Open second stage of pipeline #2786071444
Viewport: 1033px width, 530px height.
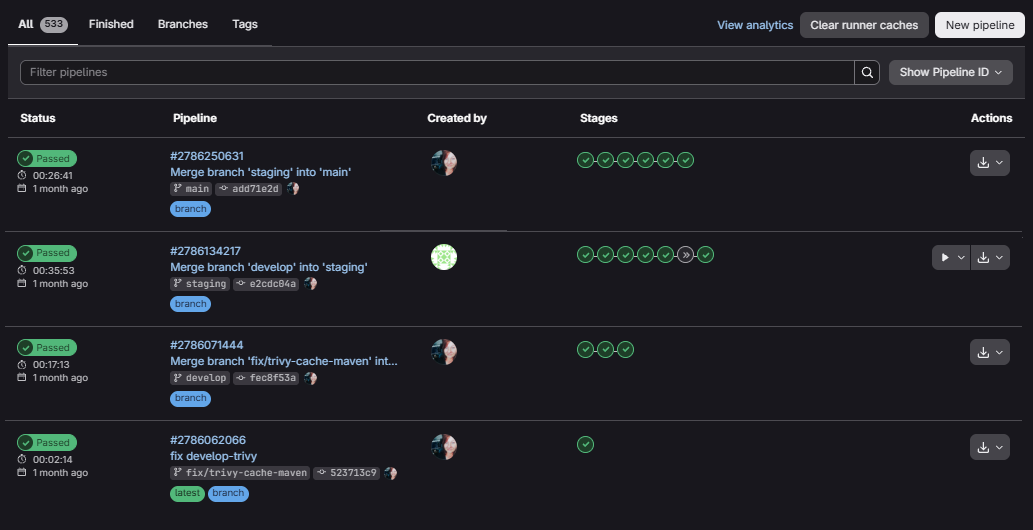click(605, 349)
